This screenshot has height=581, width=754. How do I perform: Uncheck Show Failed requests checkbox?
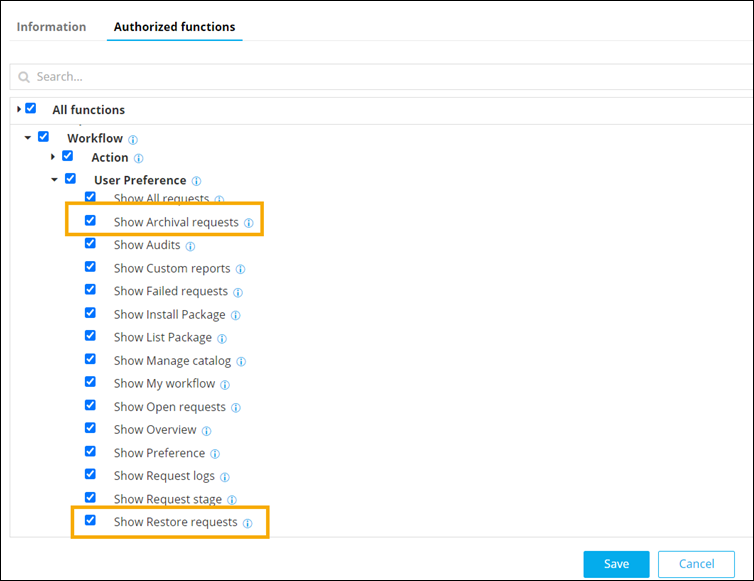click(90, 289)
